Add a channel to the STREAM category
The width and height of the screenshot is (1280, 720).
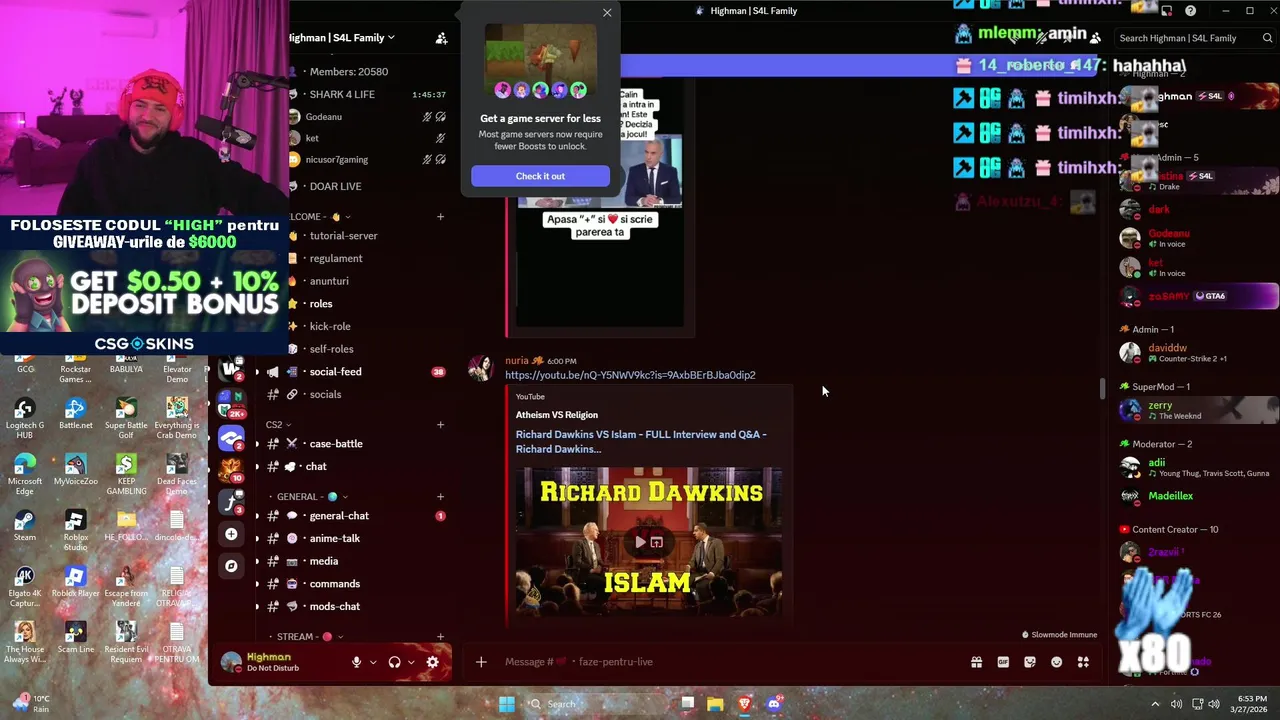441,637
